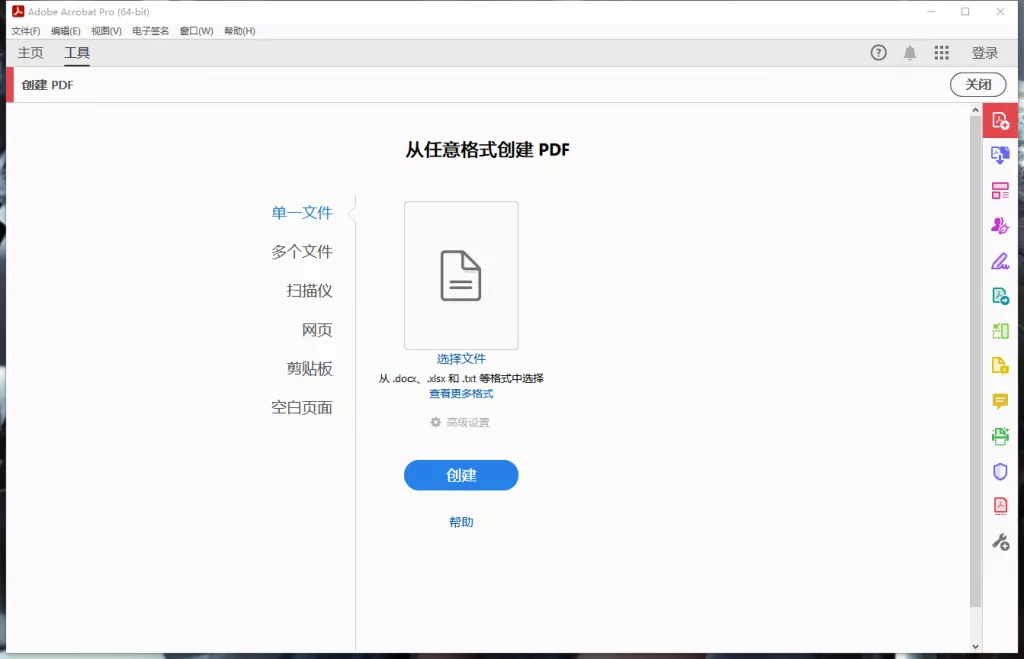Open the help question mark icon
Image resolution: width=1024 pixels, height=659 pixels.
pos(878,53)
